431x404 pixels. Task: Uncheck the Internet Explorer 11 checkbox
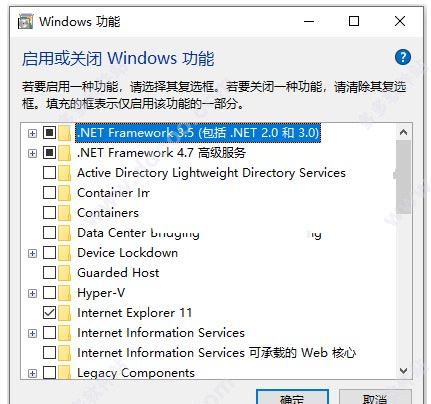pos(49,313)
